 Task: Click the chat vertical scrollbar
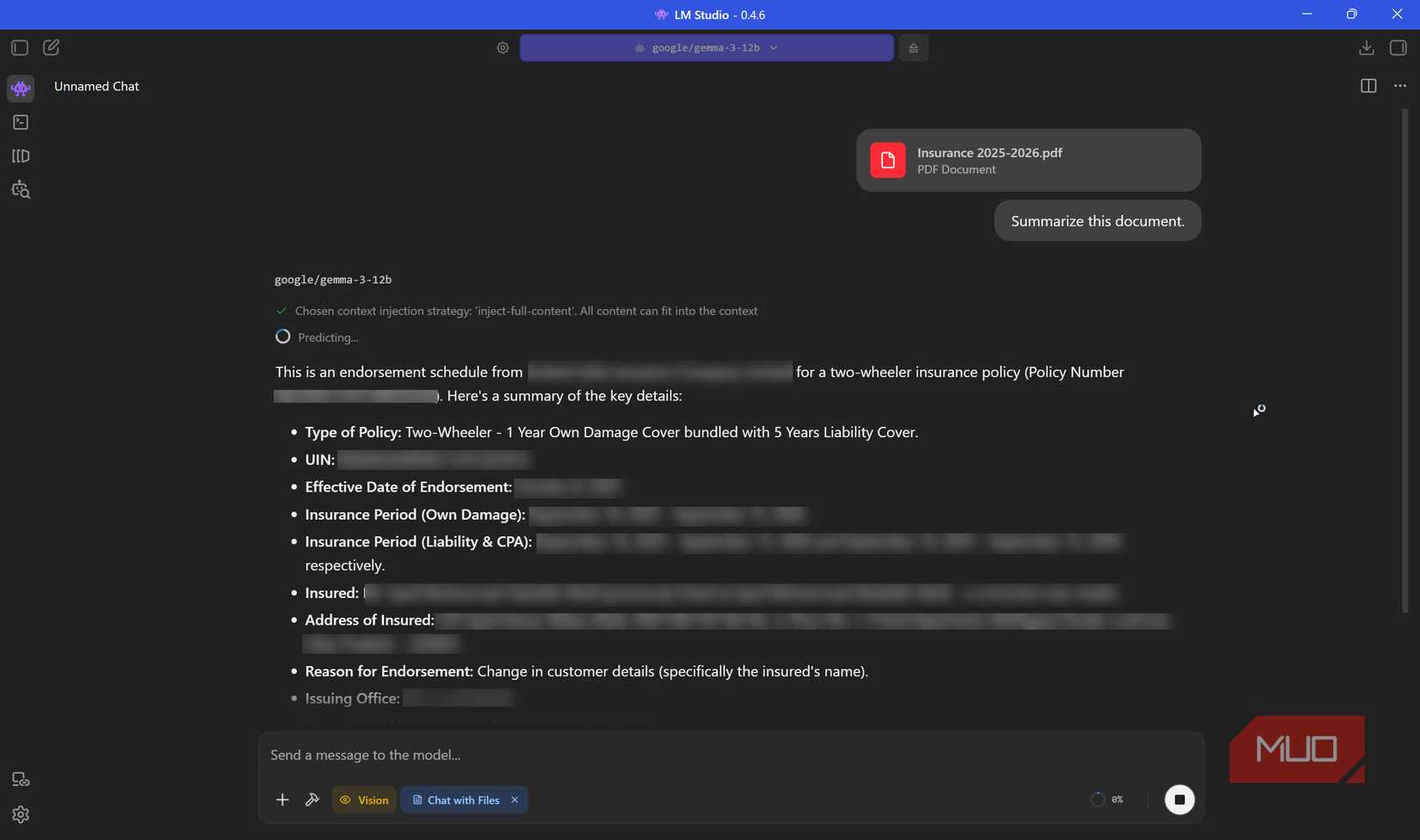click(x=1405, y=361)
